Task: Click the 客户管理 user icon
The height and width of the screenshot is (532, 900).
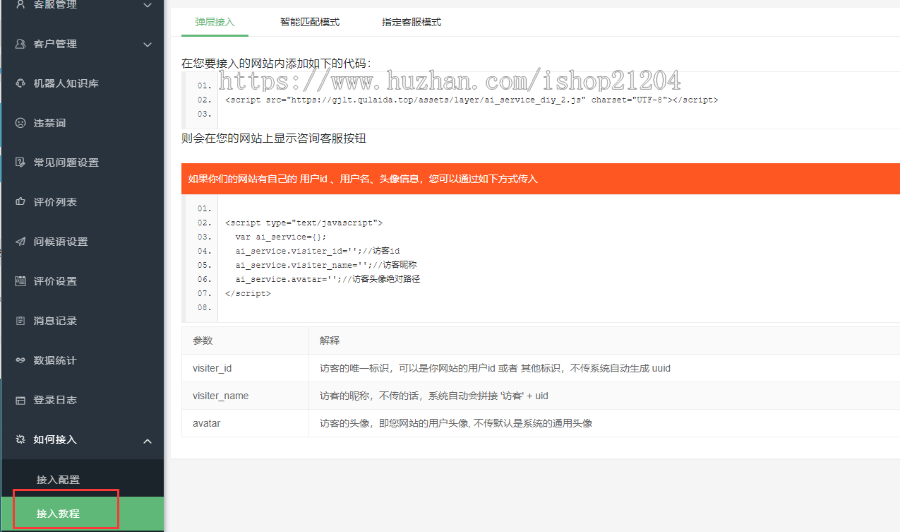Action: click(x=20, y=44)
